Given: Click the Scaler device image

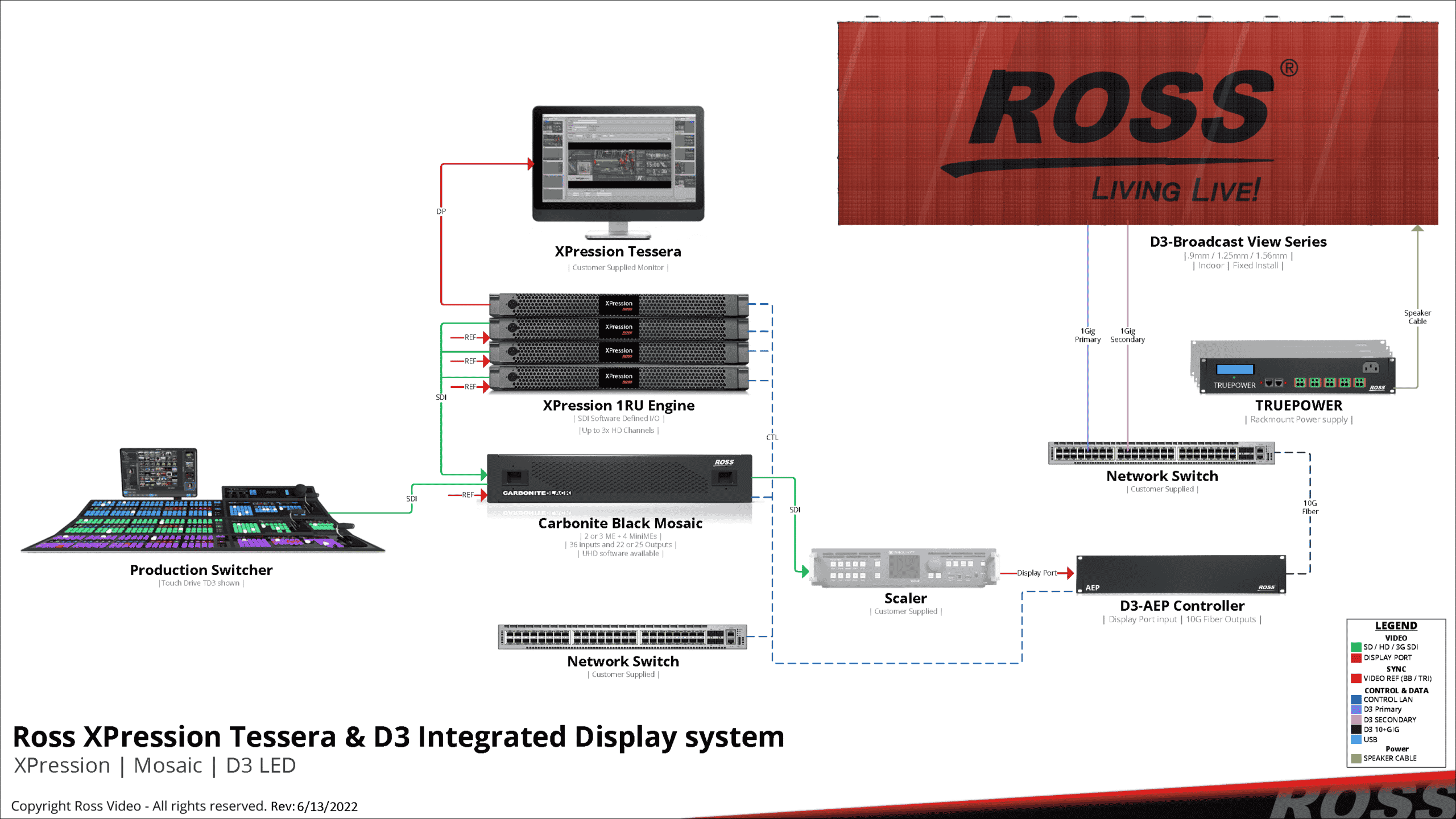Looking at the screenshot, I should pos(905,568).
